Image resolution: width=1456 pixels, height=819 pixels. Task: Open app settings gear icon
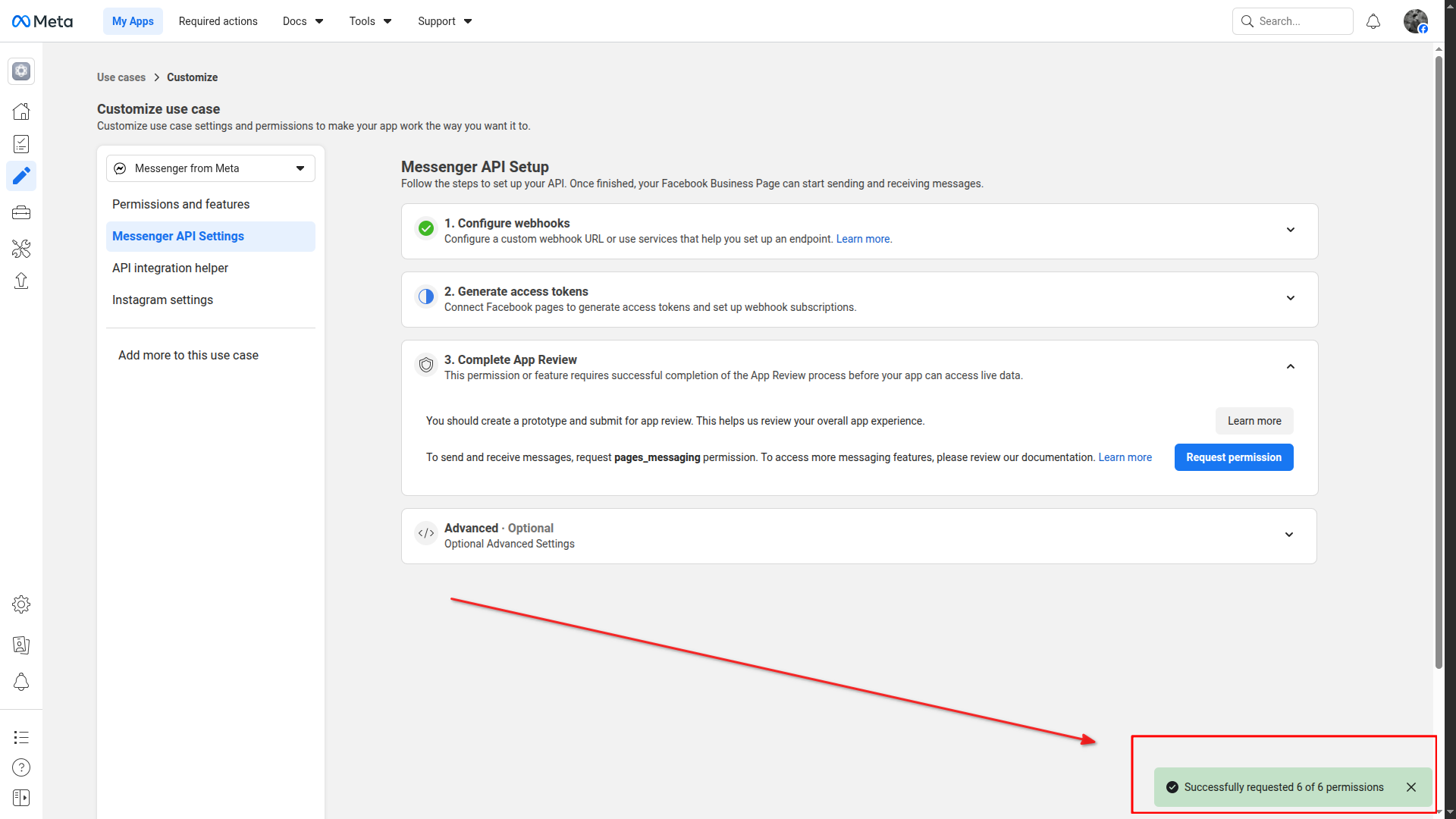pos(21,604)
